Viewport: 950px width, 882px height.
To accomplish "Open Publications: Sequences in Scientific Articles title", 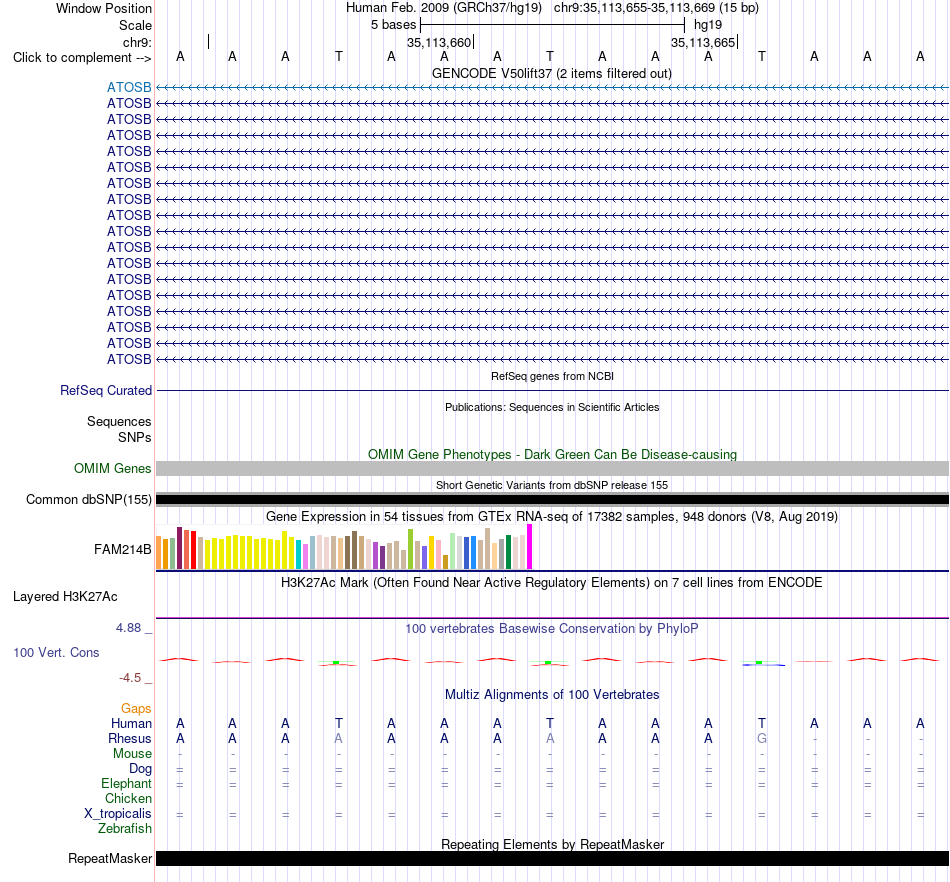I will point(552,407).
